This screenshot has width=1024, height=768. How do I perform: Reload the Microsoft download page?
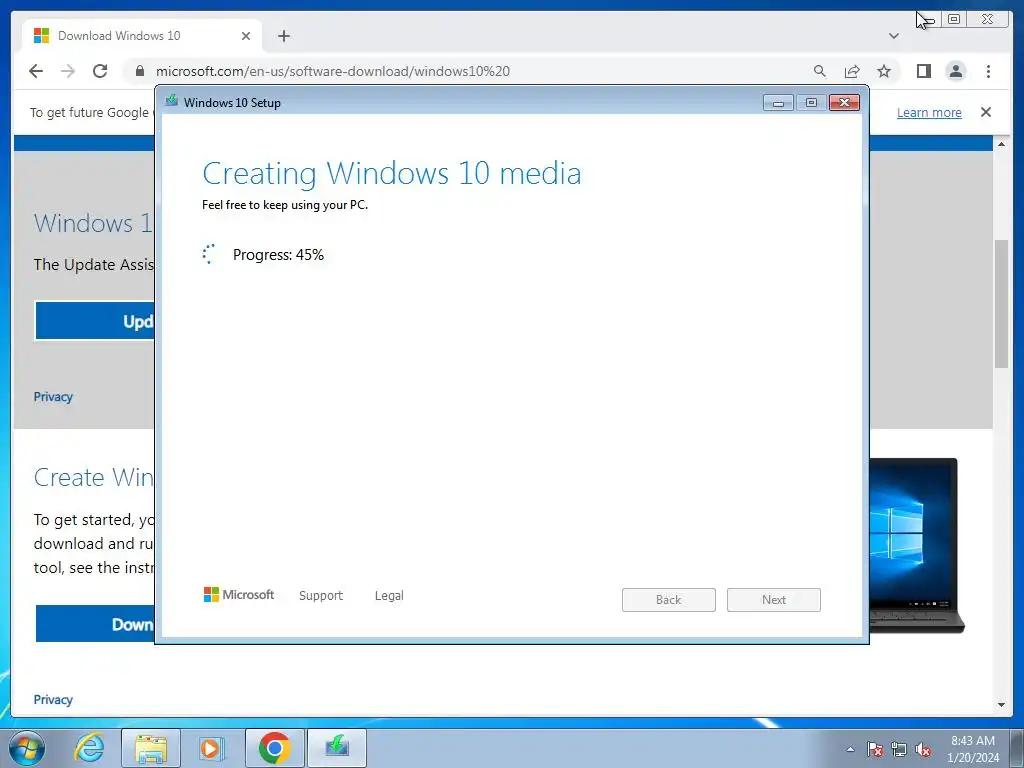click(x=100, y=71)
